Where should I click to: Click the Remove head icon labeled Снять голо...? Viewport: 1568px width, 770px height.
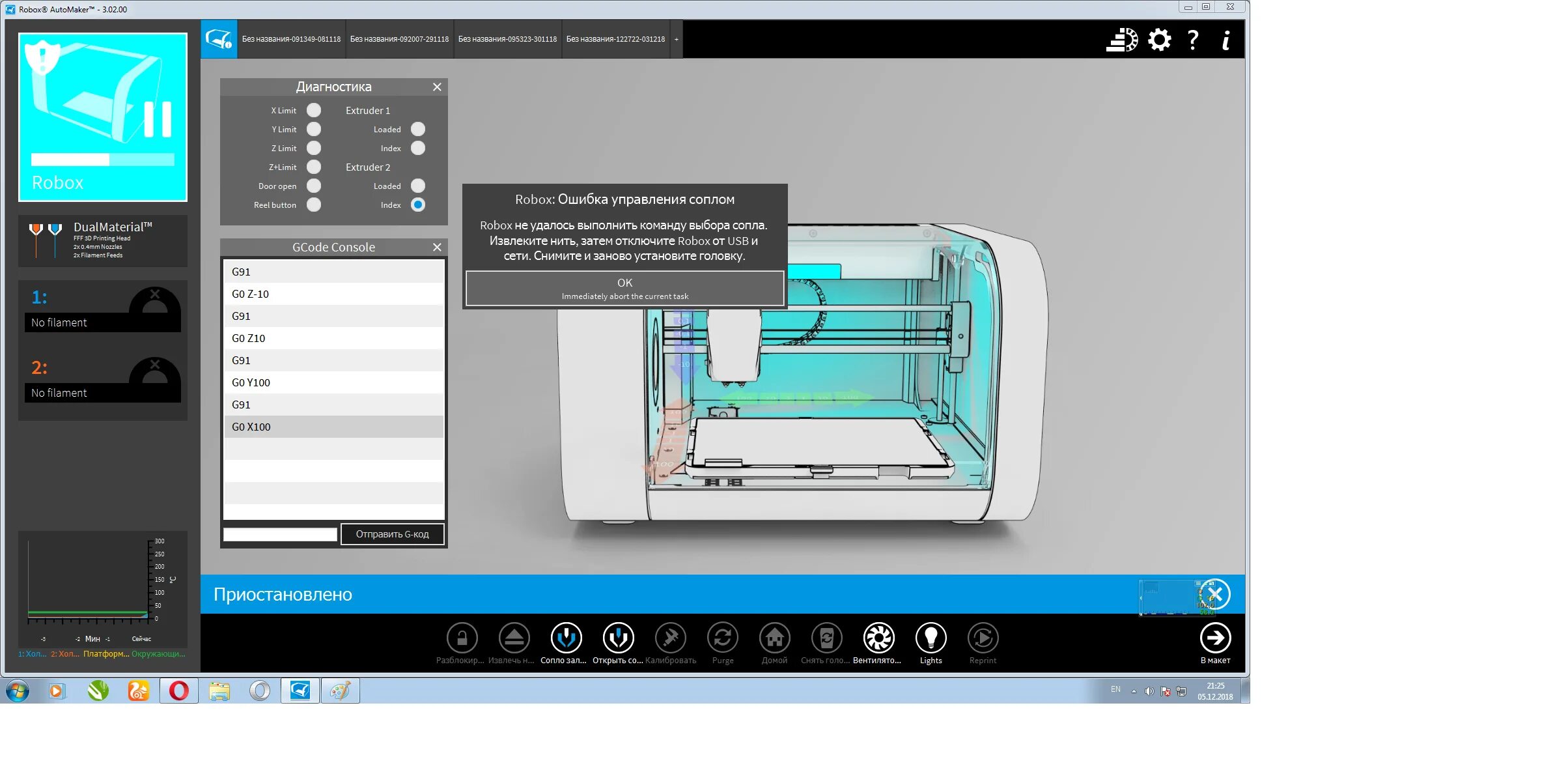coord(826,638)
